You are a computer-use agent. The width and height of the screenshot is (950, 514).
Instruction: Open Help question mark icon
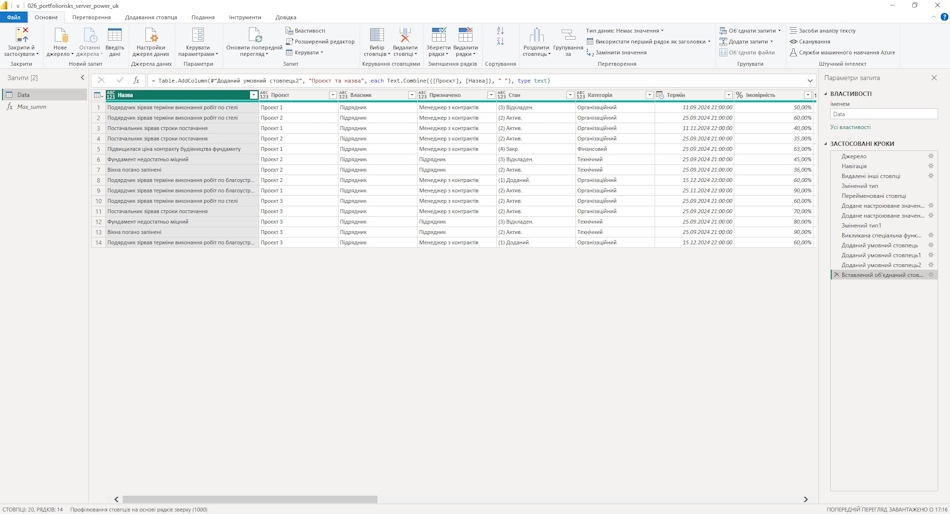click(x=944, y=17)
